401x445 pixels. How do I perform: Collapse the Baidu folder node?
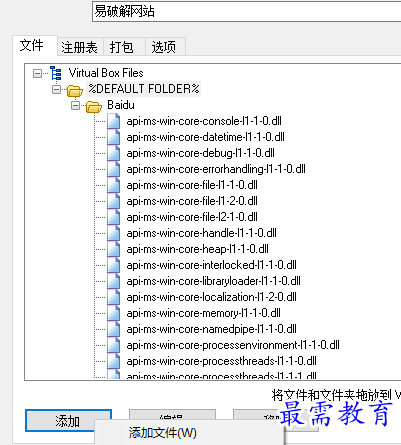point(76,105)
